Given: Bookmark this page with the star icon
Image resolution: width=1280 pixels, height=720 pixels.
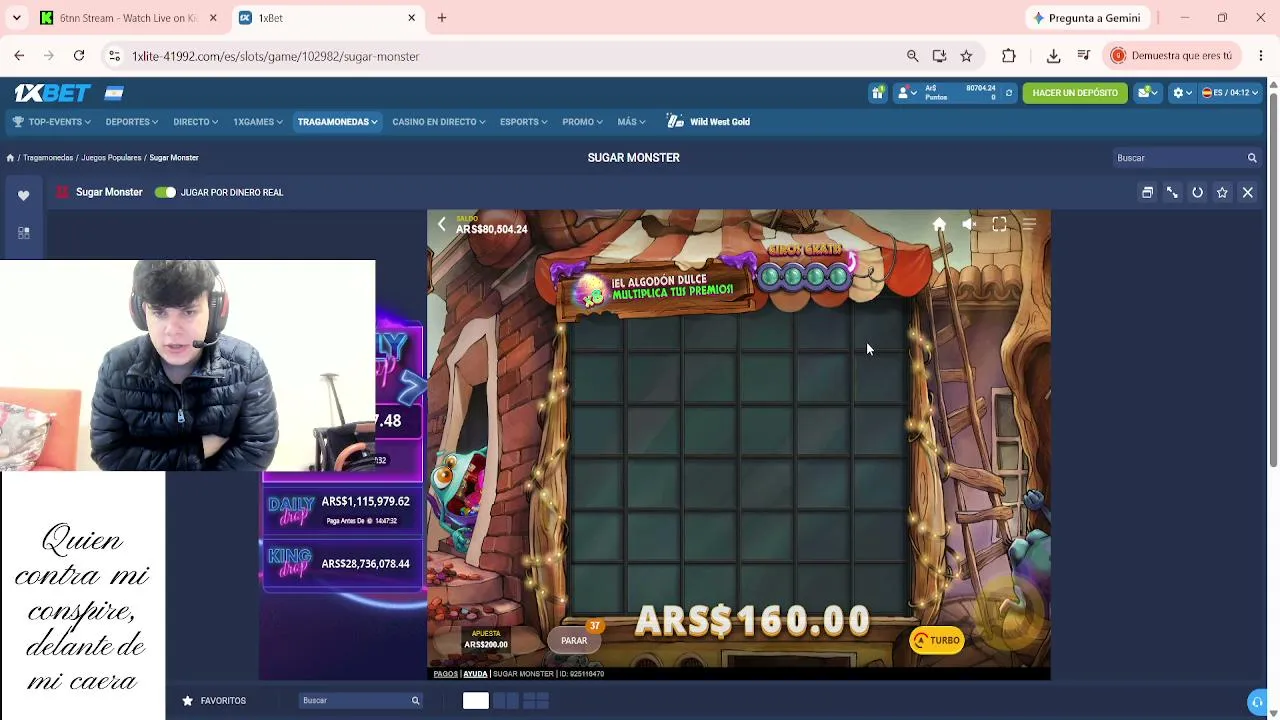Looking at the screenshot, I should coord(966,56).
